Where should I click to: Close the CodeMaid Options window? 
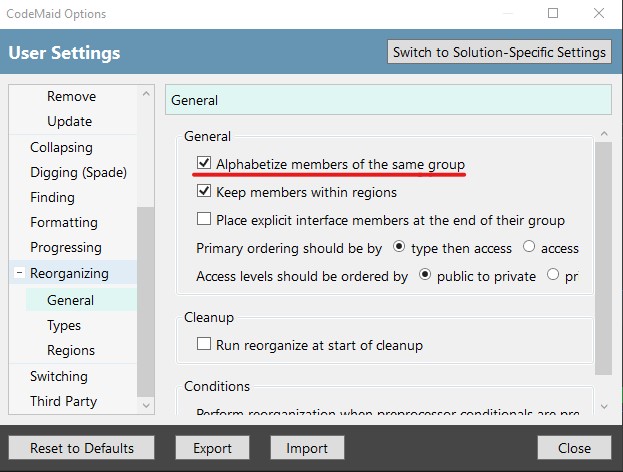pyautogui.click(x=599, y=13)
